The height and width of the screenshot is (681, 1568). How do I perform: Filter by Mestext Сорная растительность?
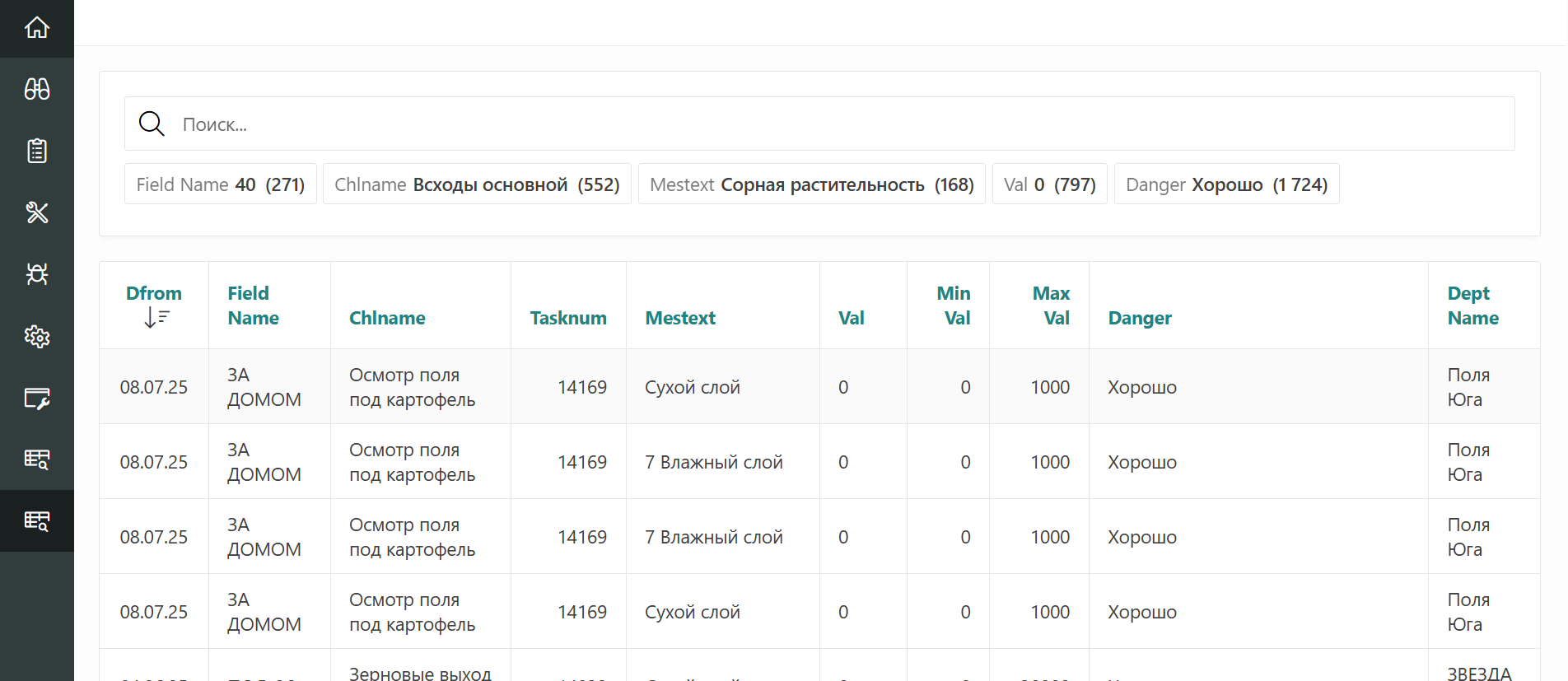tap(811, 184)
